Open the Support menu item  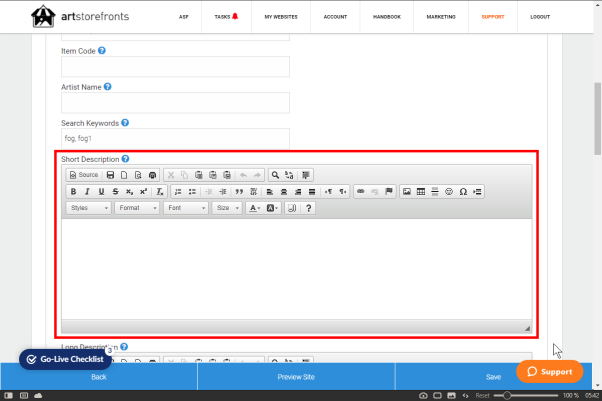click(x=493, y=17)
